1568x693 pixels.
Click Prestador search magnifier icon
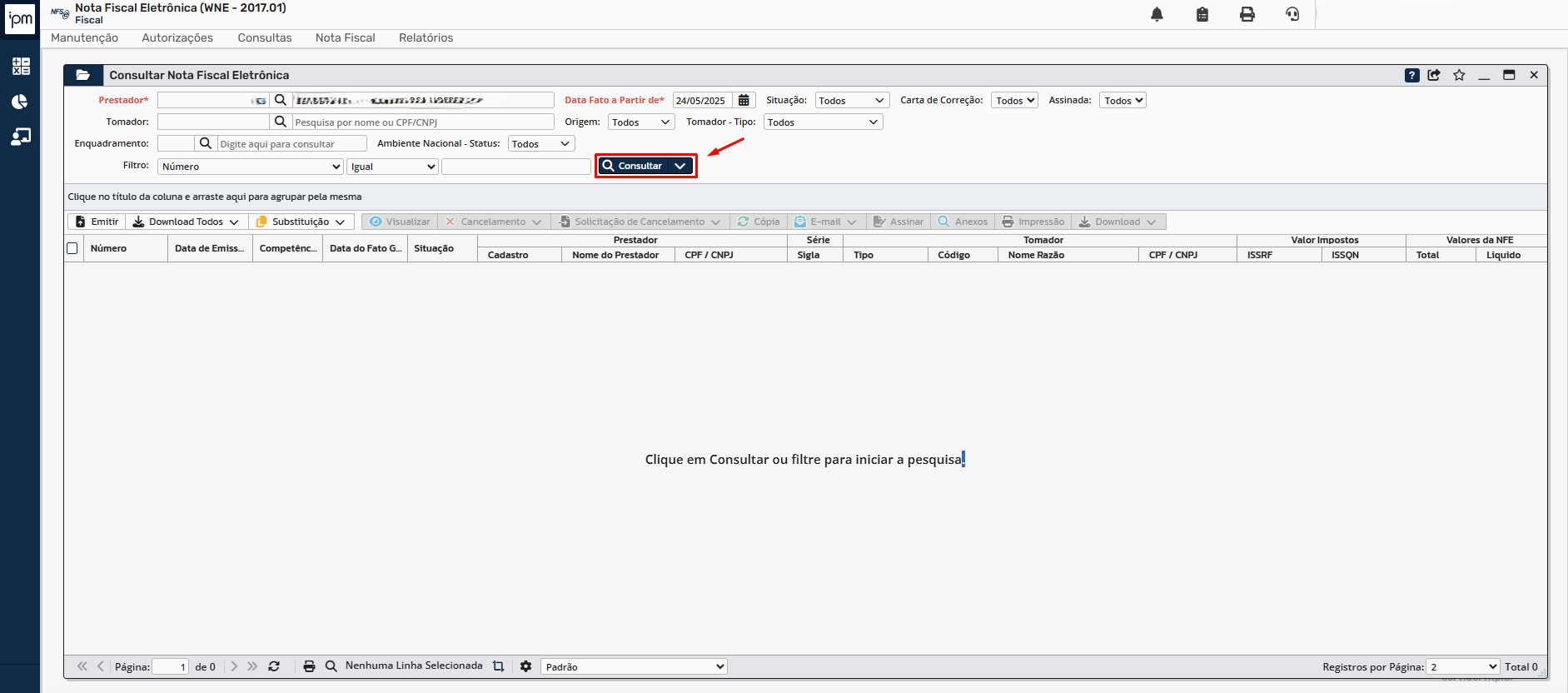click(x=281, y=100)
